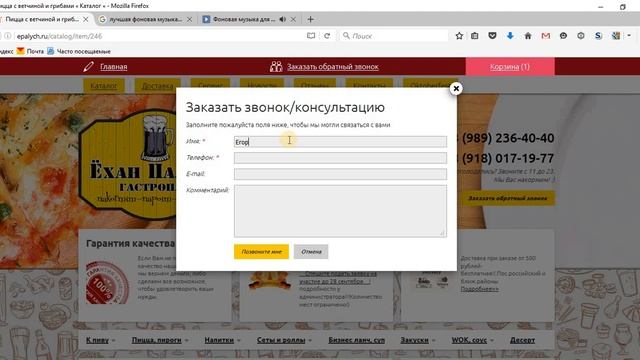This screenshot has width=640, height=360.
Task: Expand the WOK, соус category menu
Action: 473,340
